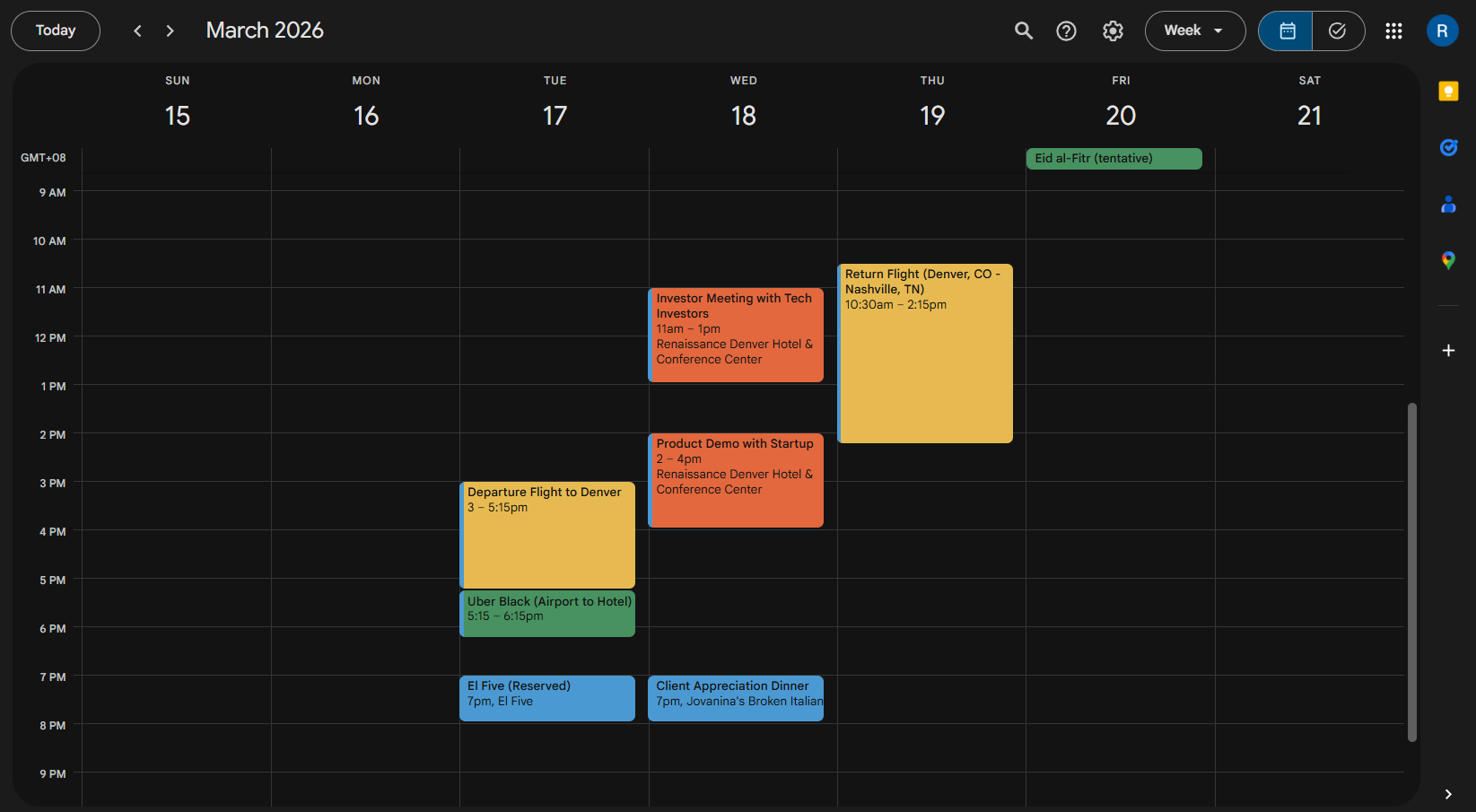Open the Week view dropdown
The width and height of the screenshot is (1476, 812).
coord(1195,31)
